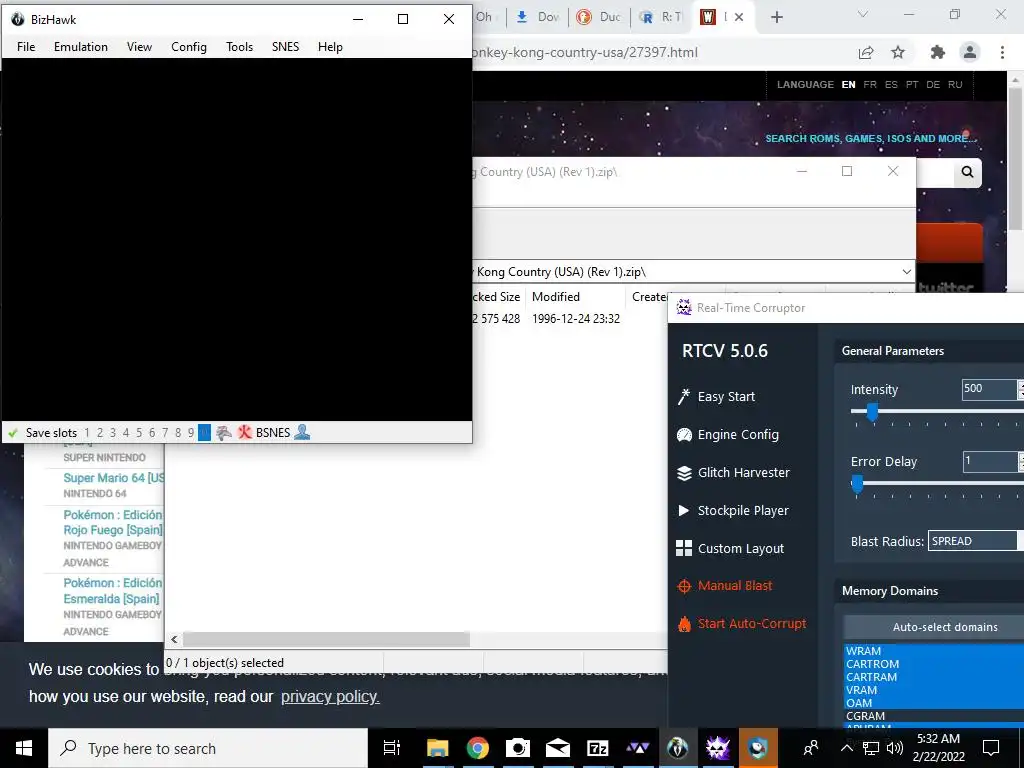This screenshot has height=768, width=1024.
Task: Click the Chrome share page icon
Action: (866, 53)
